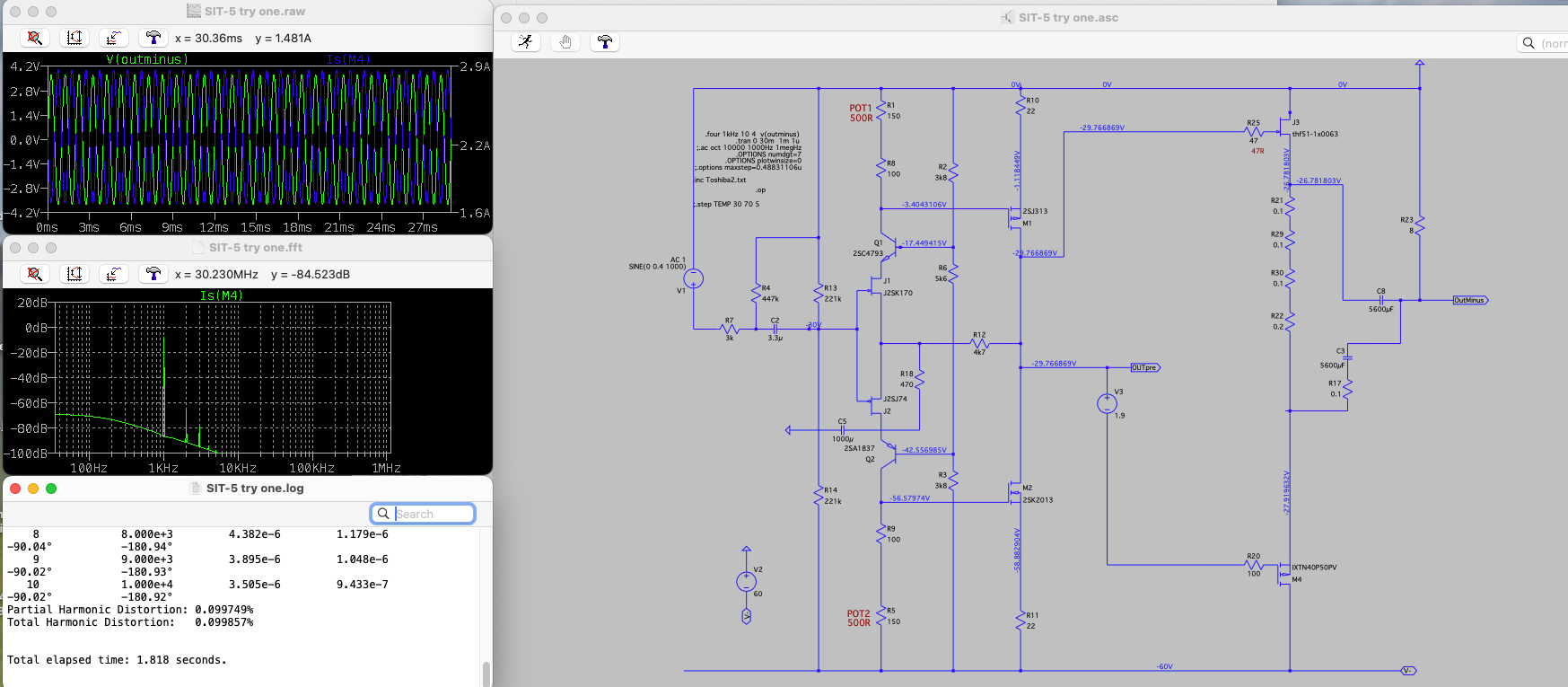
Task: Click the SIT-5 try one.raw document icon
Action: [x=194, y=11]
